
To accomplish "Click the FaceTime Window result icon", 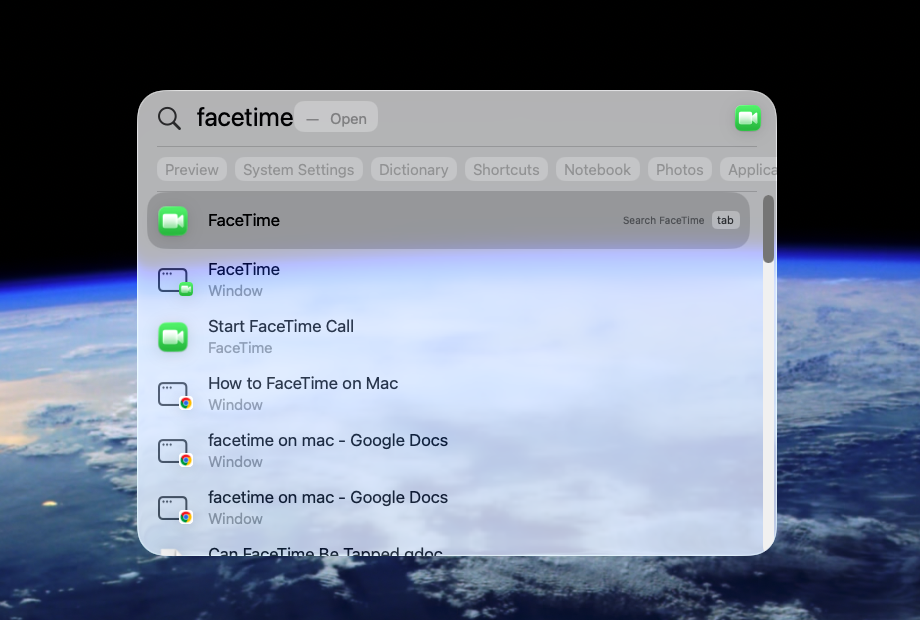I will click(x=175, y=281).
